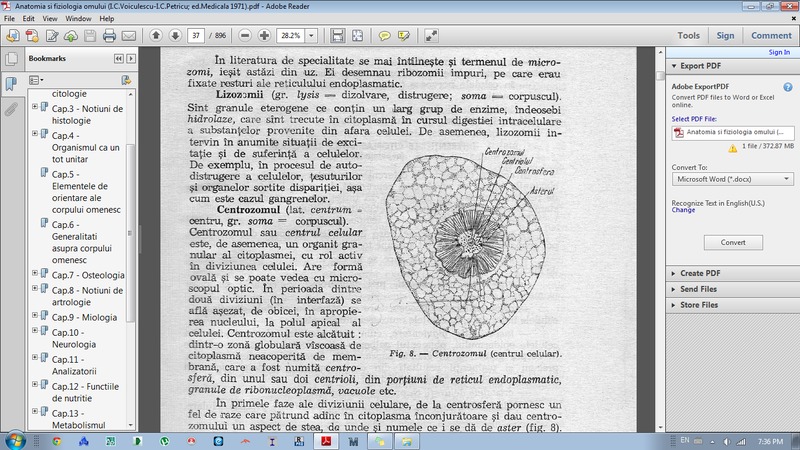Click the Save (floppy disk) icon
The image size is (800, 450).
pos(90,36)
